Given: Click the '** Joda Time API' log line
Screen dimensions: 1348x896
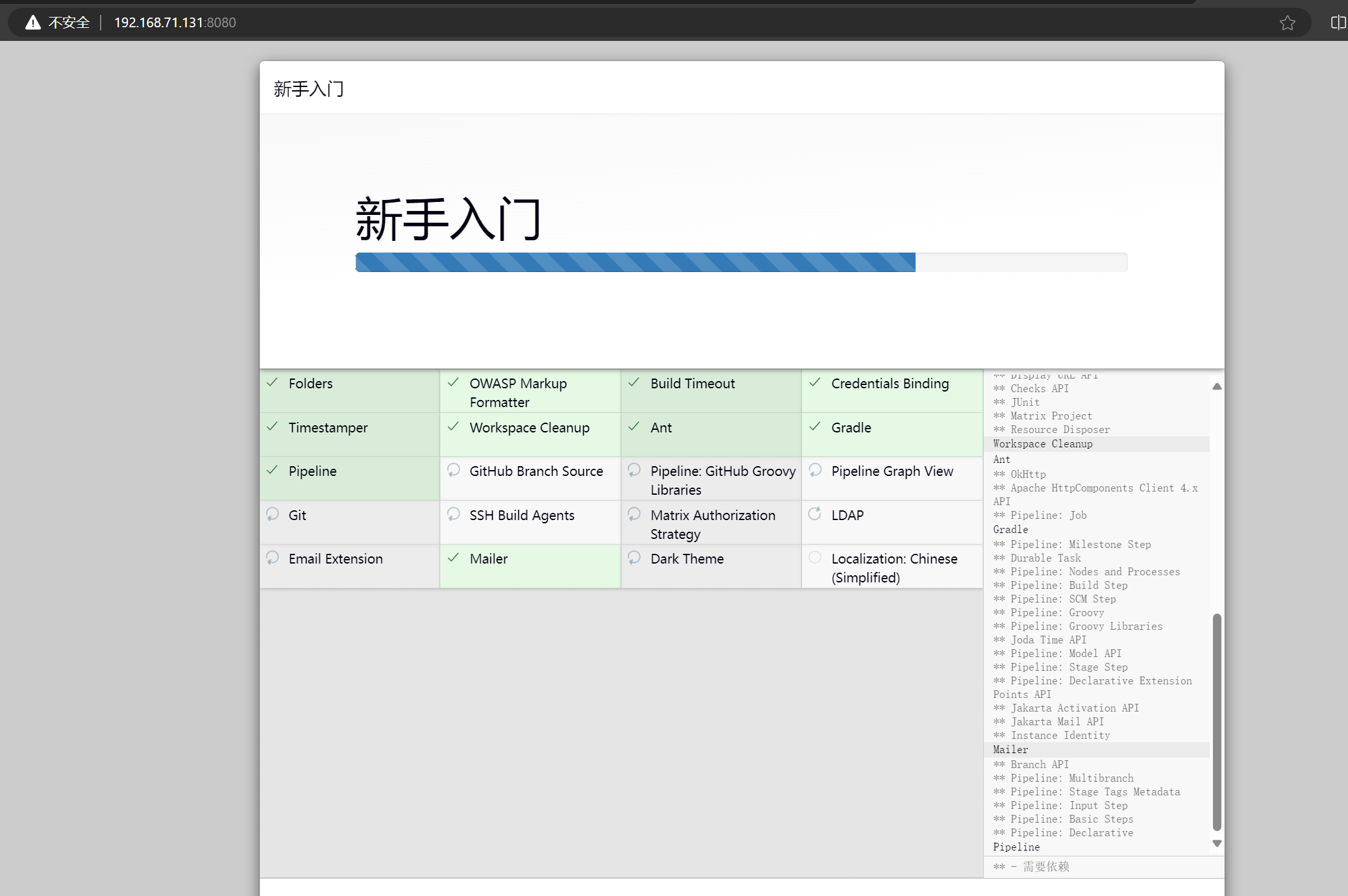Looking at the screenshot, I should point(1040,640).
